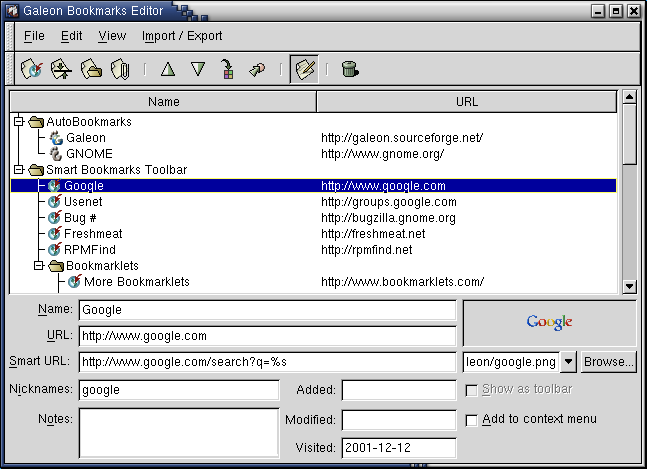Click the Smart Bookmarks Toolbar folder icon
Screen dimensions: 647x469
pyautogui.click(x=36, y=170)
